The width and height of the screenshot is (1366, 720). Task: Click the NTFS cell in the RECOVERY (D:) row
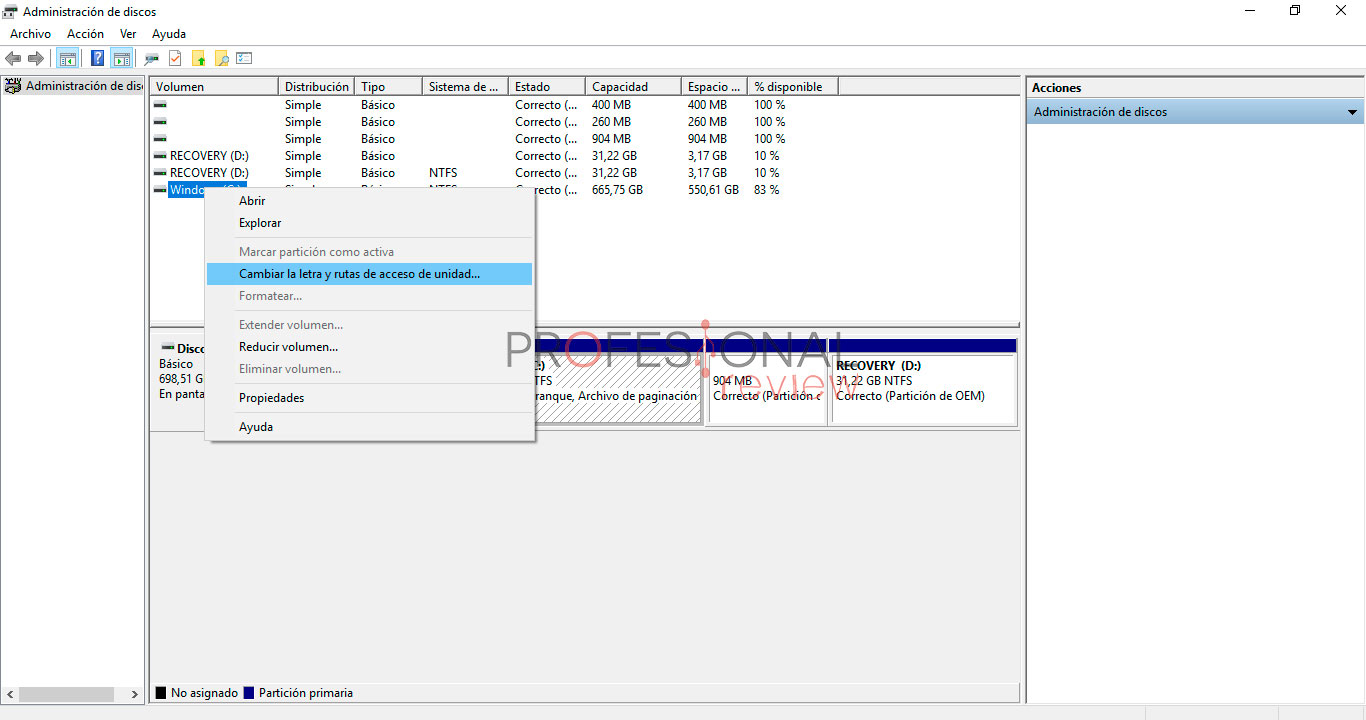point(443,173)
